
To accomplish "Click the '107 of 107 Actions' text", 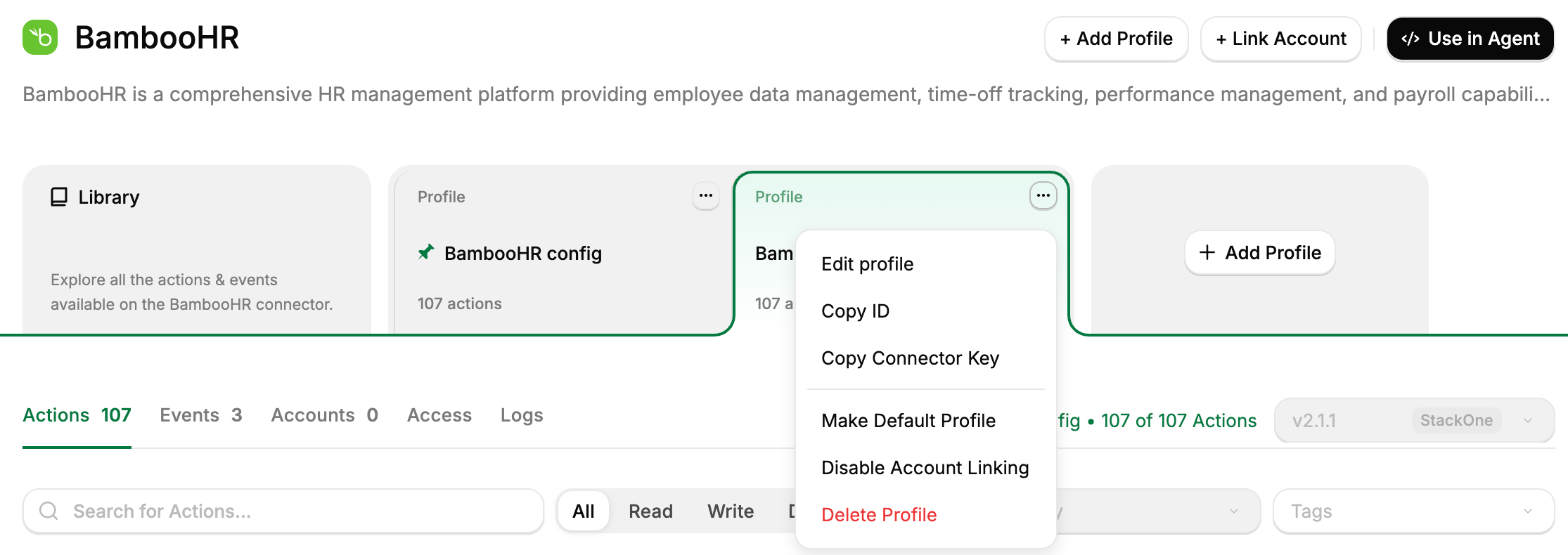I will click(1179, 421).
